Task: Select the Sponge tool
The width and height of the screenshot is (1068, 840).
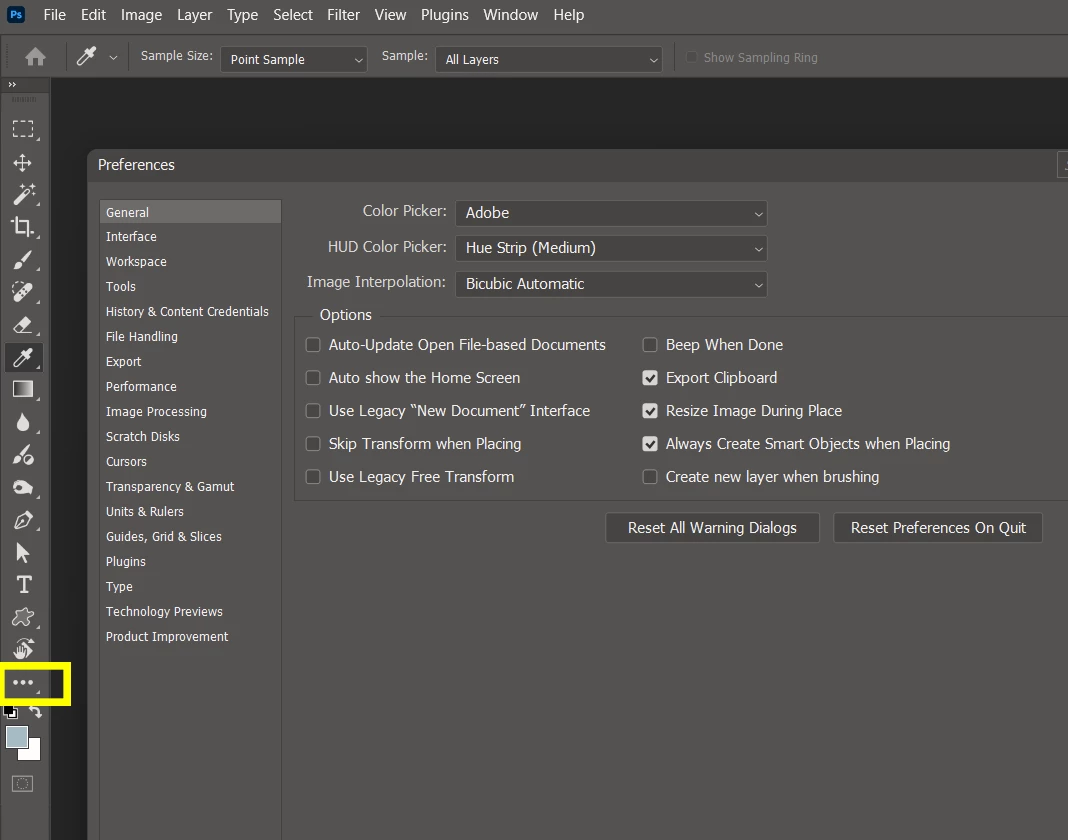Action: [x=22, y=487]
